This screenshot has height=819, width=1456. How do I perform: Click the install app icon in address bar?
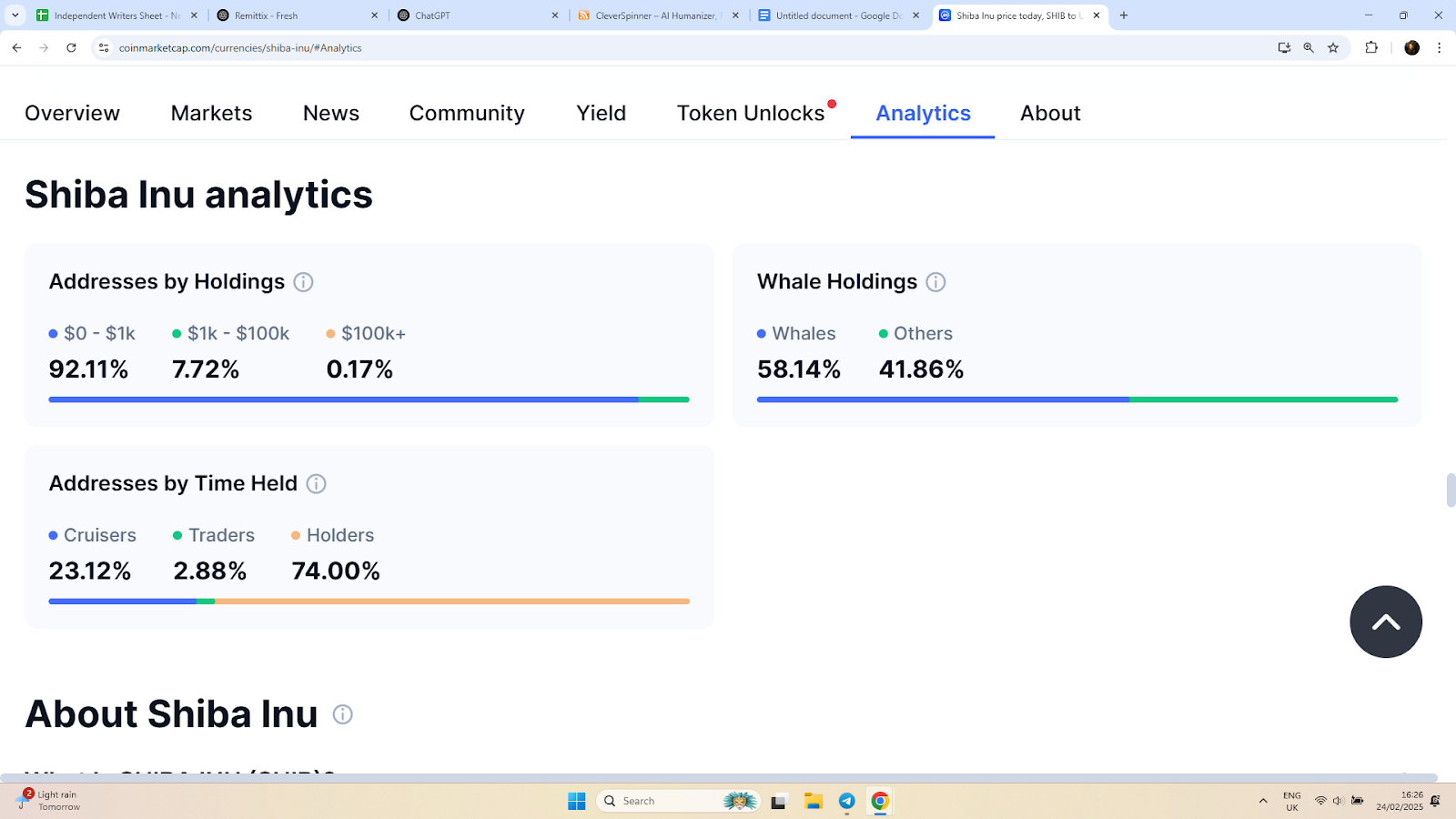[1284, 47]
